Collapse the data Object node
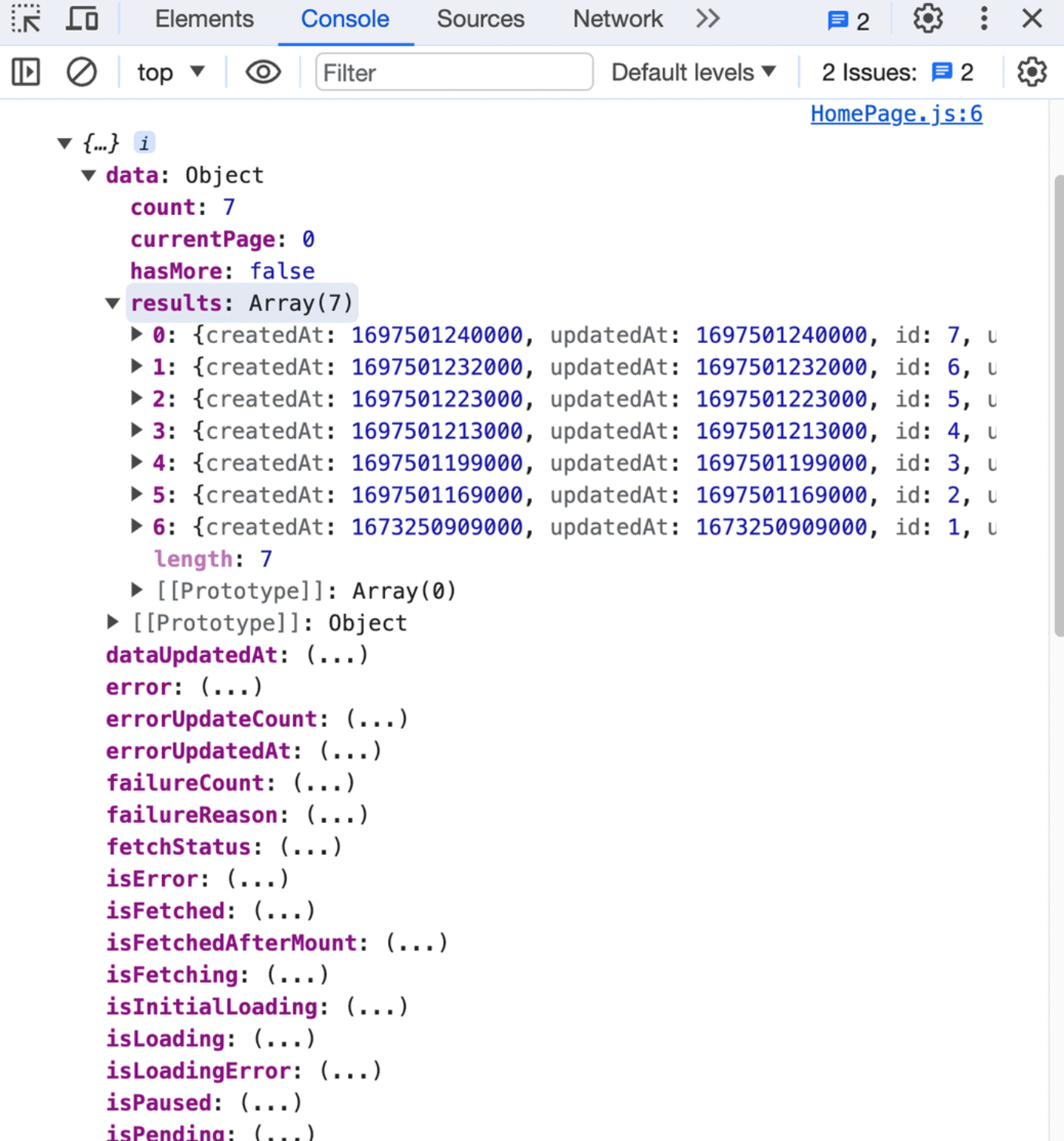This screenshot has width=1064, height=1141. coord(89,176)
